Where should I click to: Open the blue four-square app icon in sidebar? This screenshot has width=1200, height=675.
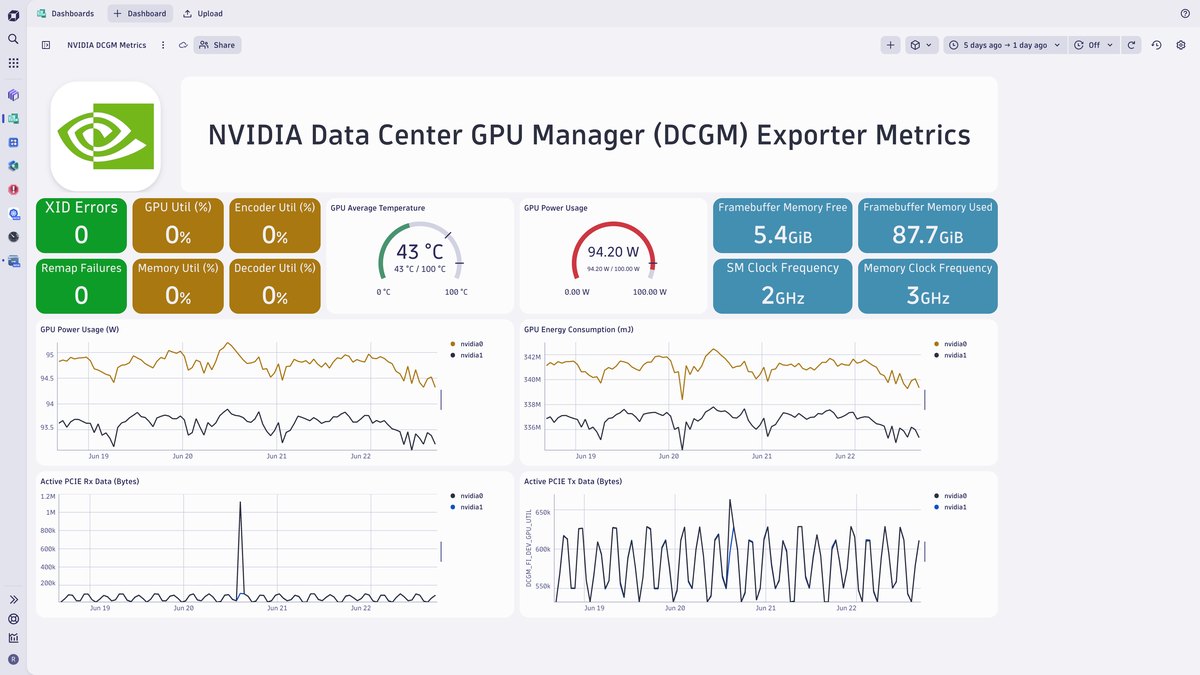pos(13,142)
